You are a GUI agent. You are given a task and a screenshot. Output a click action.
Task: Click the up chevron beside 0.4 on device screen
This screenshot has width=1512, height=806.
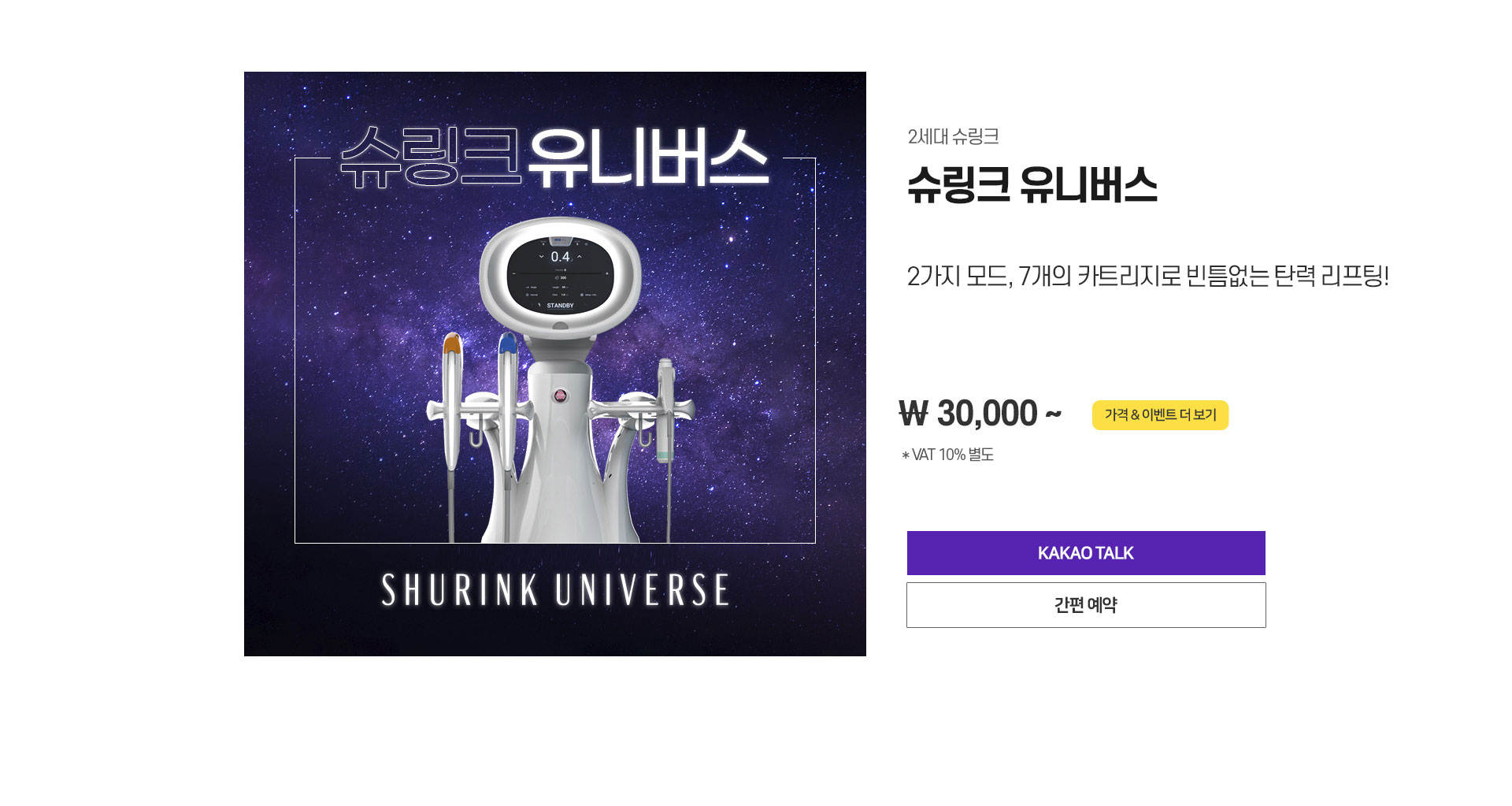(580, 256)
